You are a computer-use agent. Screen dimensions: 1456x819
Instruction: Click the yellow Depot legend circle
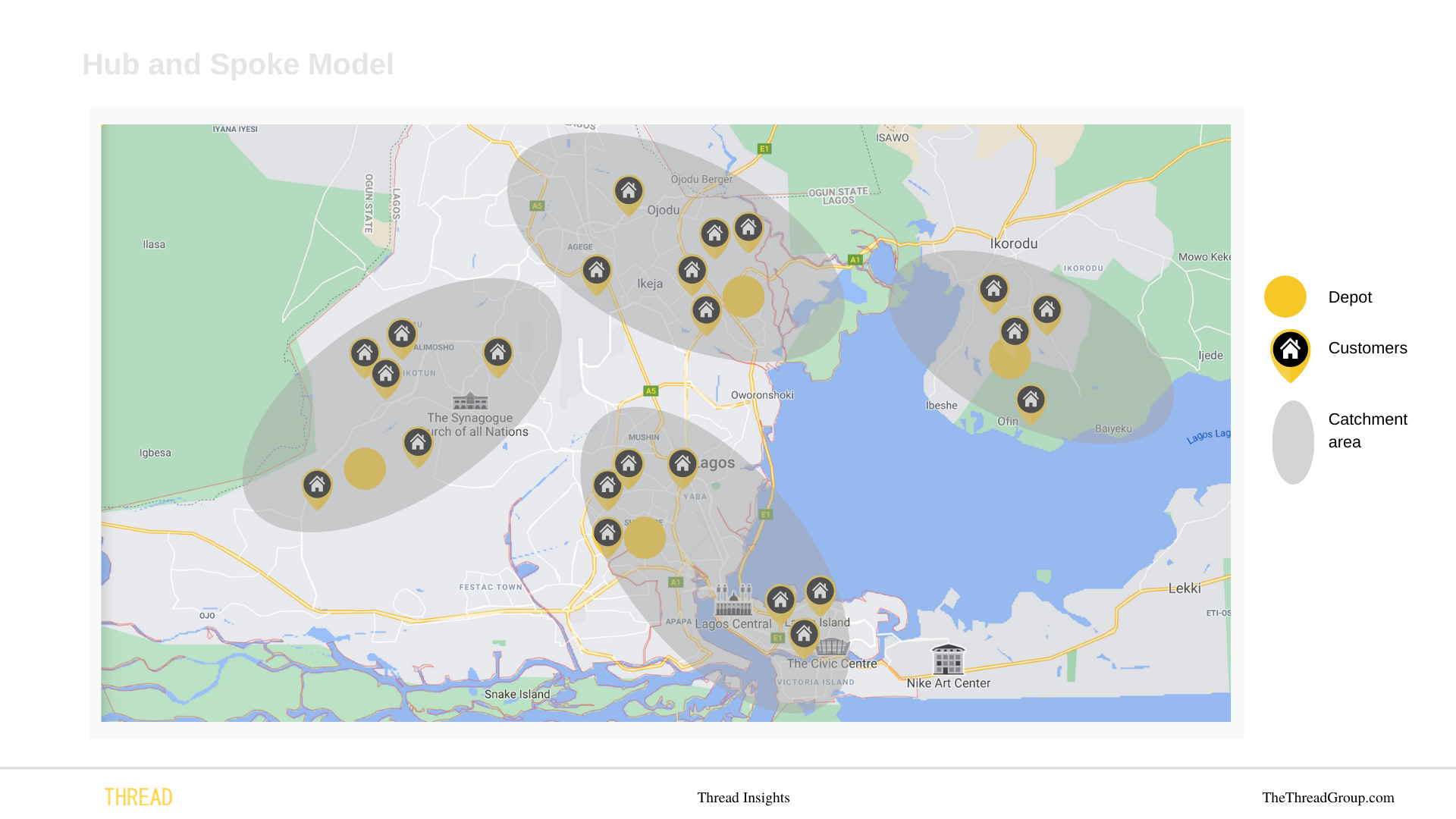[x=1285, y=297]
